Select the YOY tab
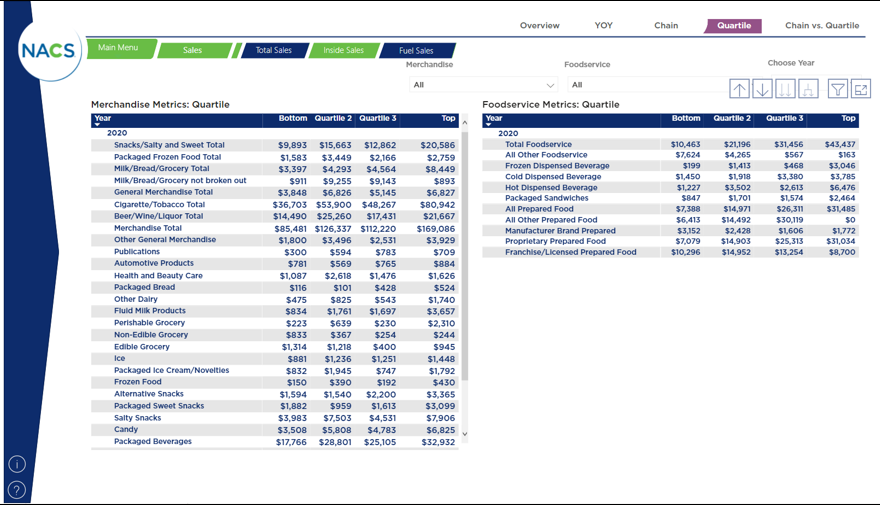 pos(604,26)
